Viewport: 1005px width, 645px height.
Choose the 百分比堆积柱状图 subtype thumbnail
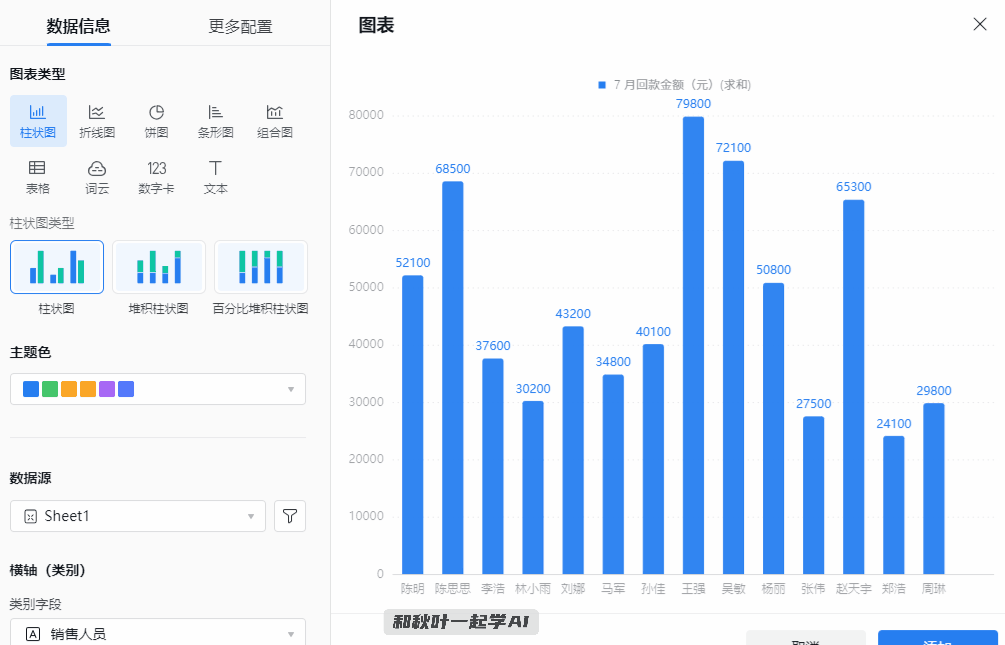(x=261, y=267)
